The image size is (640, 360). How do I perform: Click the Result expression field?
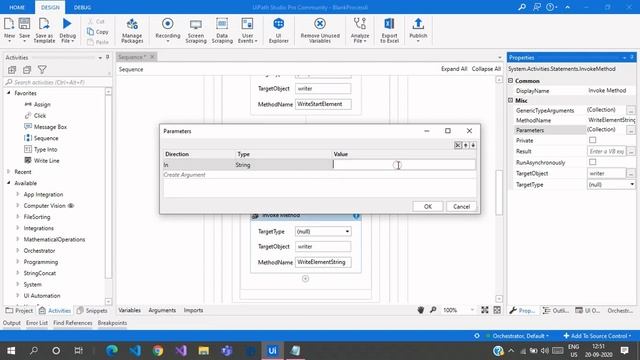tap(607, 151)
